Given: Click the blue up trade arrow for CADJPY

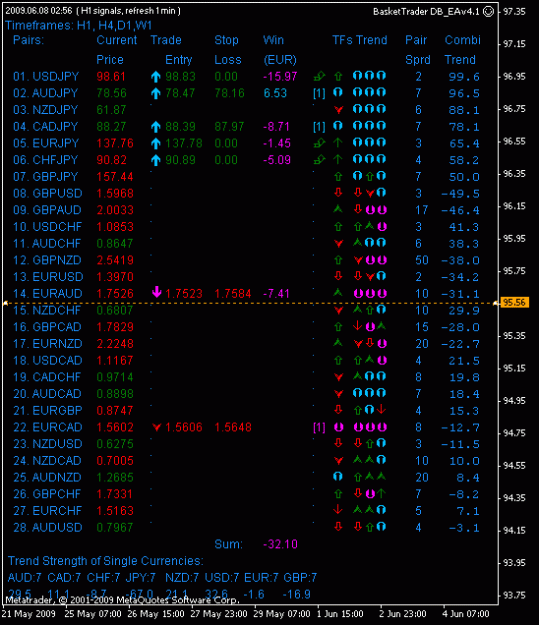Looking at the screenshot, I should [x=156, y=127].
